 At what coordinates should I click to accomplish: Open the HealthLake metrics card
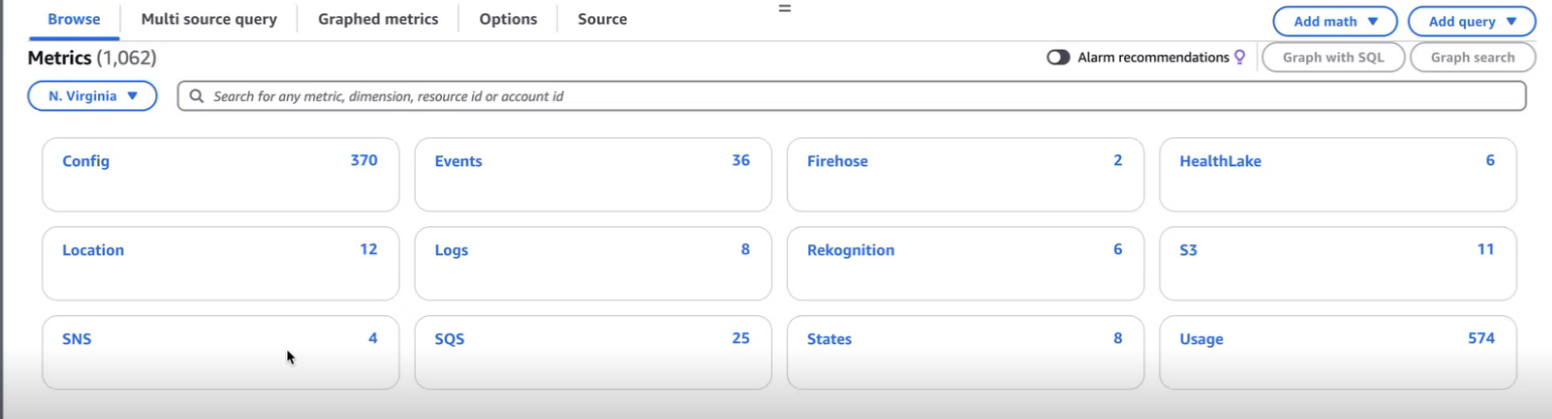(x=1338, y=174)
